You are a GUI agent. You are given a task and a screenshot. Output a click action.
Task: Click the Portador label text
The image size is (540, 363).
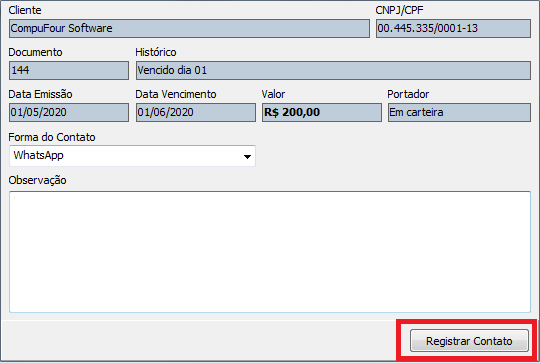pos(408,94)
